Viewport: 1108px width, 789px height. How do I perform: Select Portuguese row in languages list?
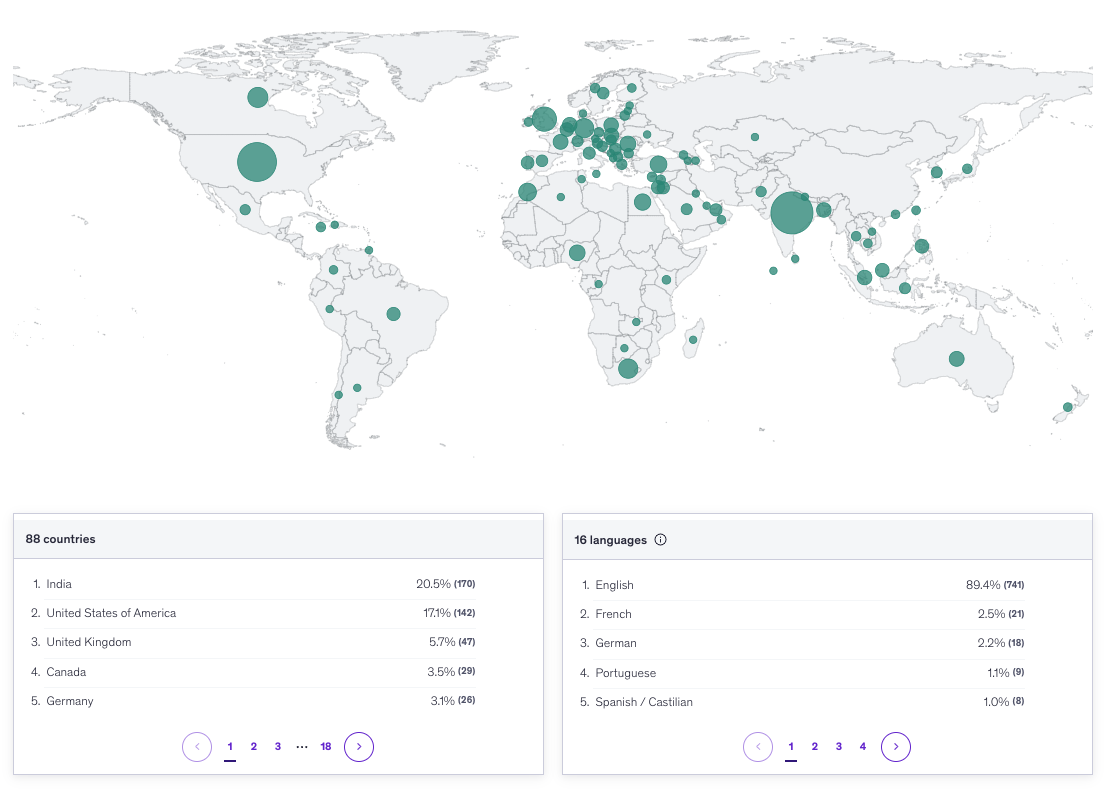pos(802,672)
